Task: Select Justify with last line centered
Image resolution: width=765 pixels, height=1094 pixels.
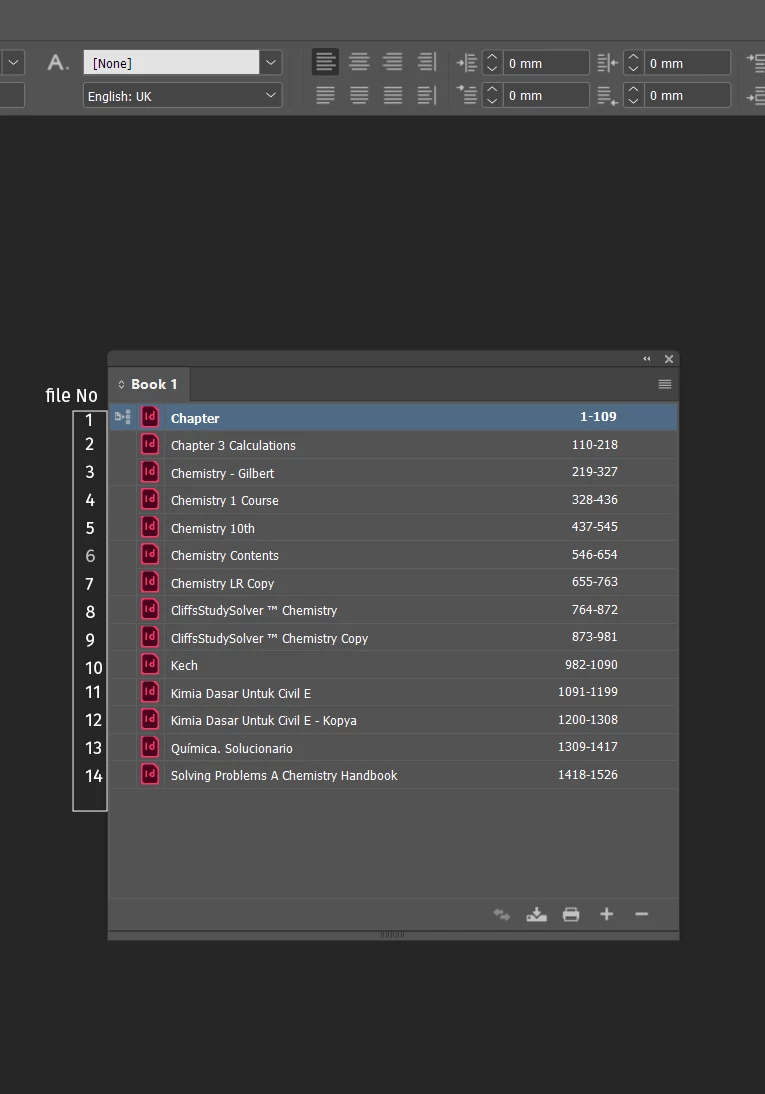Action: pos(359,95)
